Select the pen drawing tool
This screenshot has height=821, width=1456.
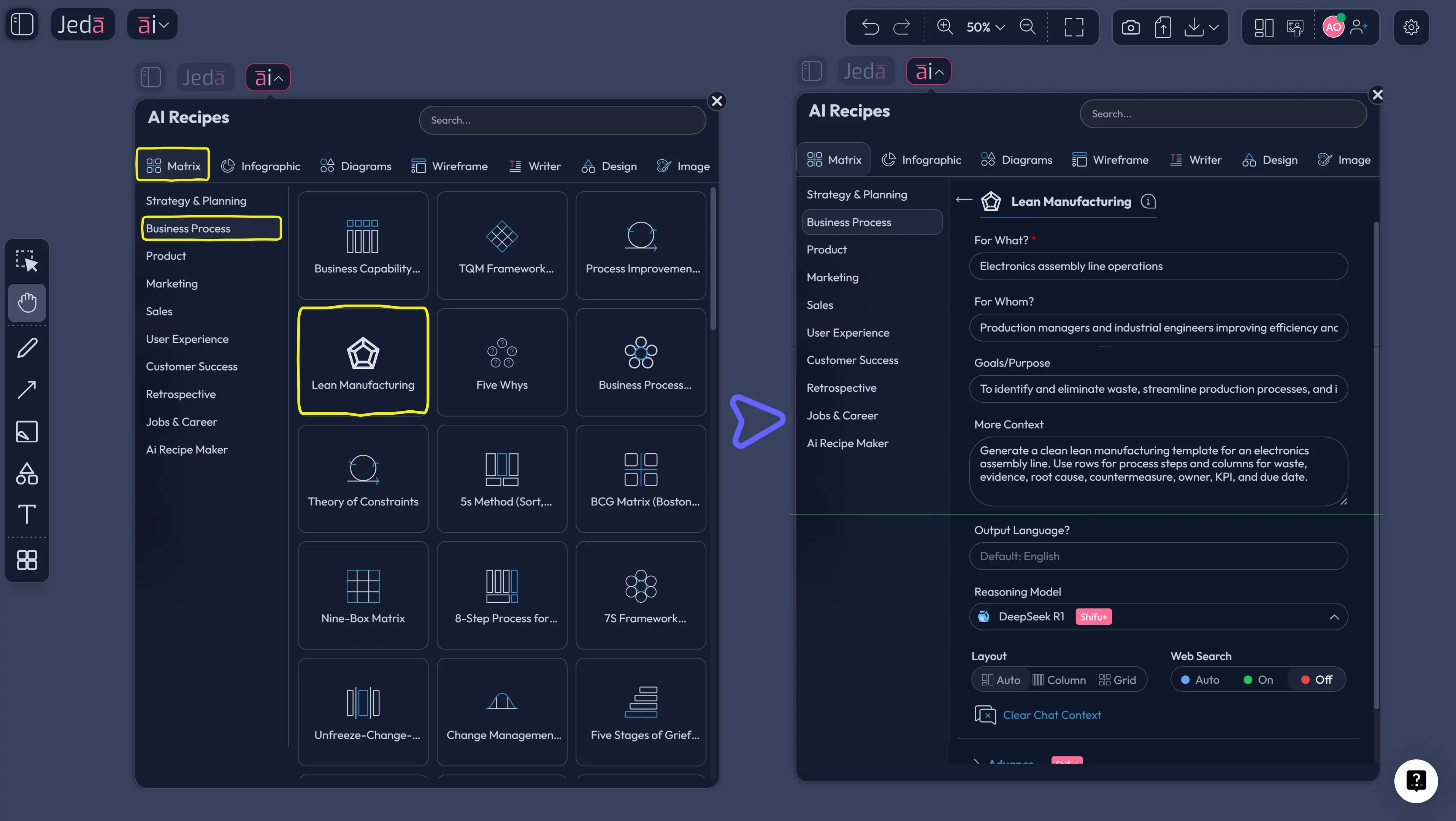[x=27, y=347]
